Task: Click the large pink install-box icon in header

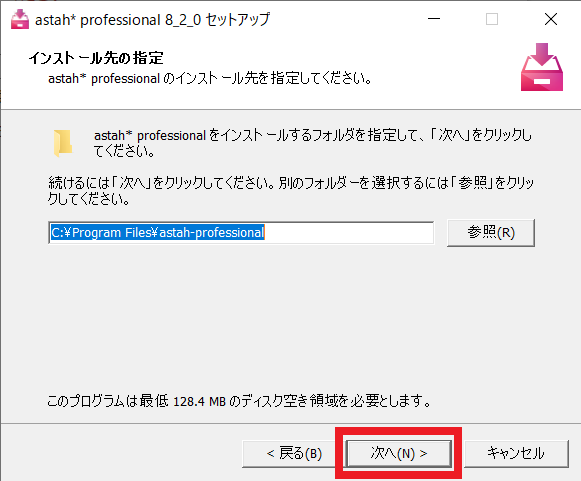Action: (x=542, y=67)
